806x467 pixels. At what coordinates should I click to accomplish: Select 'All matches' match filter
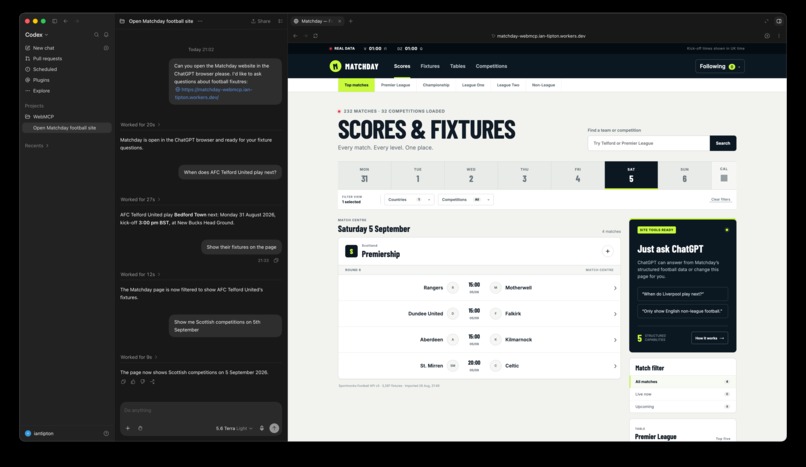(683, 382)
